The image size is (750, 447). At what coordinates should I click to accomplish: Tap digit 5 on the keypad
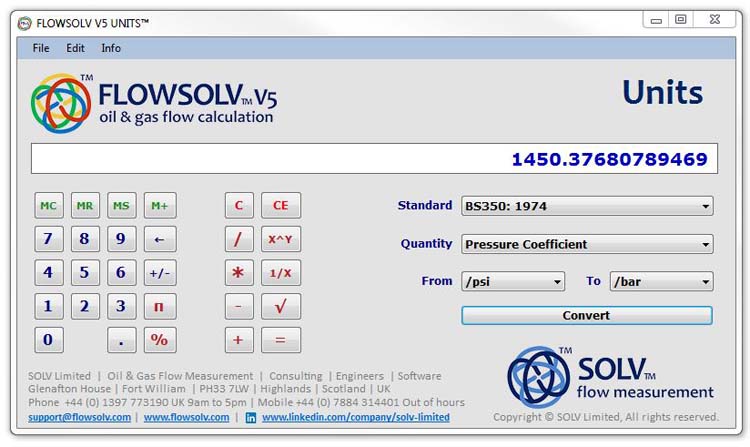85,273
